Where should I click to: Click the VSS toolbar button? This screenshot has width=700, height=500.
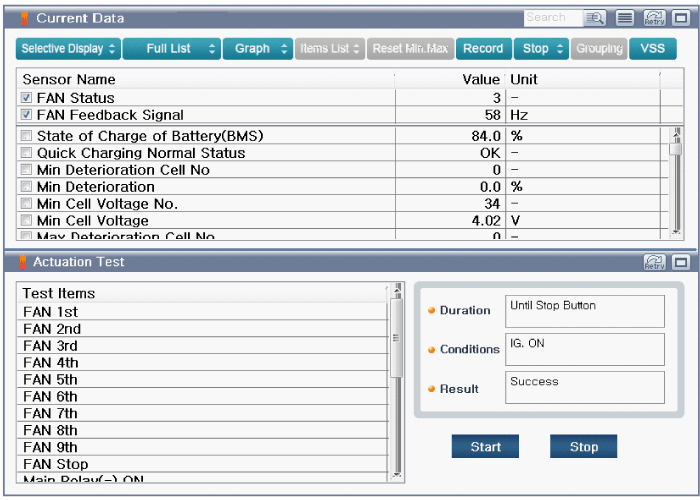point(652,48)
